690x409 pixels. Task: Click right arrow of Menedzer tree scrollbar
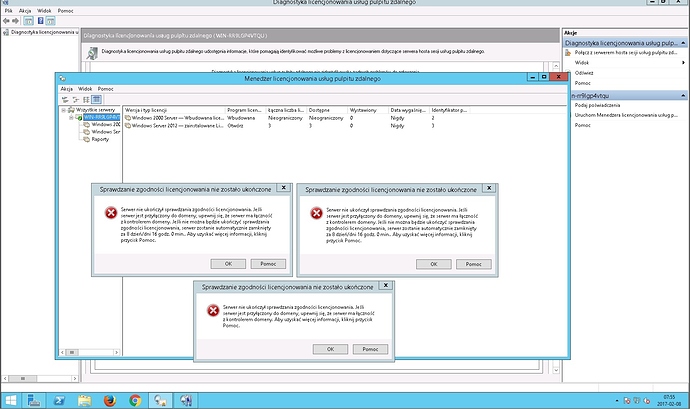tap(116, 352)
